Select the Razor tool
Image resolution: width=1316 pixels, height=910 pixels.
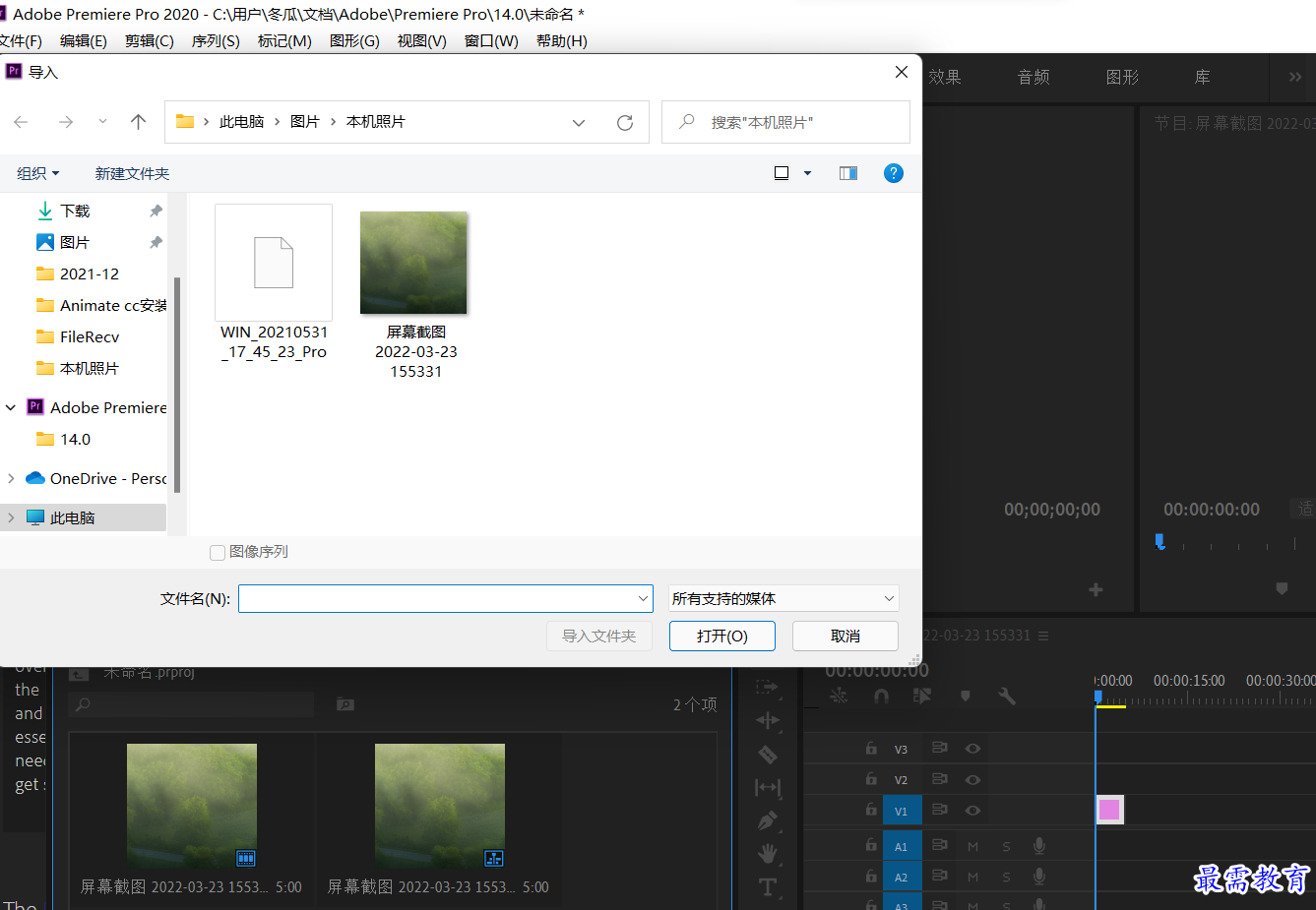click(768, 755)
